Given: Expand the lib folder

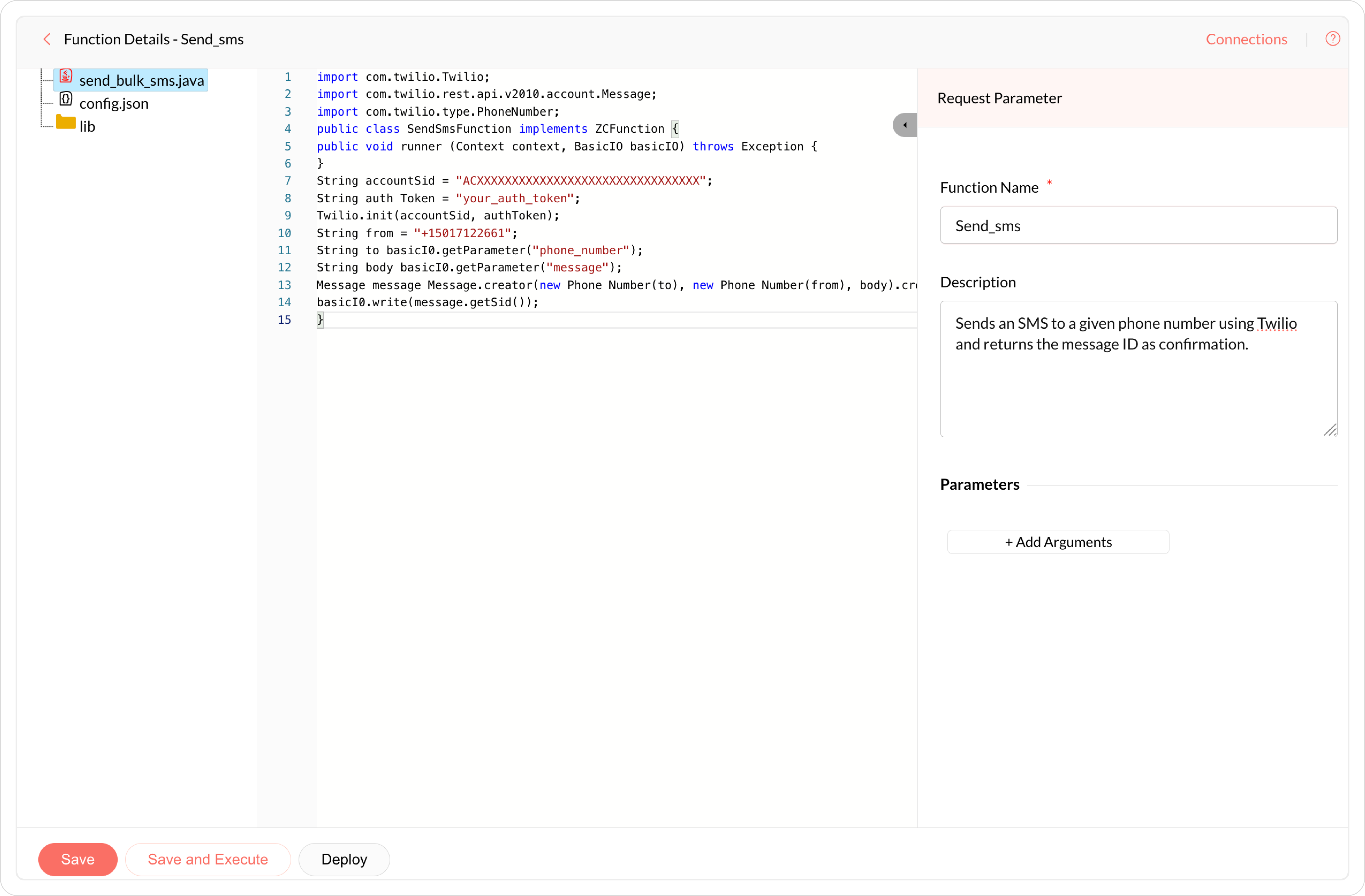Looking at the screenshot, I should [x=87, y=127].
